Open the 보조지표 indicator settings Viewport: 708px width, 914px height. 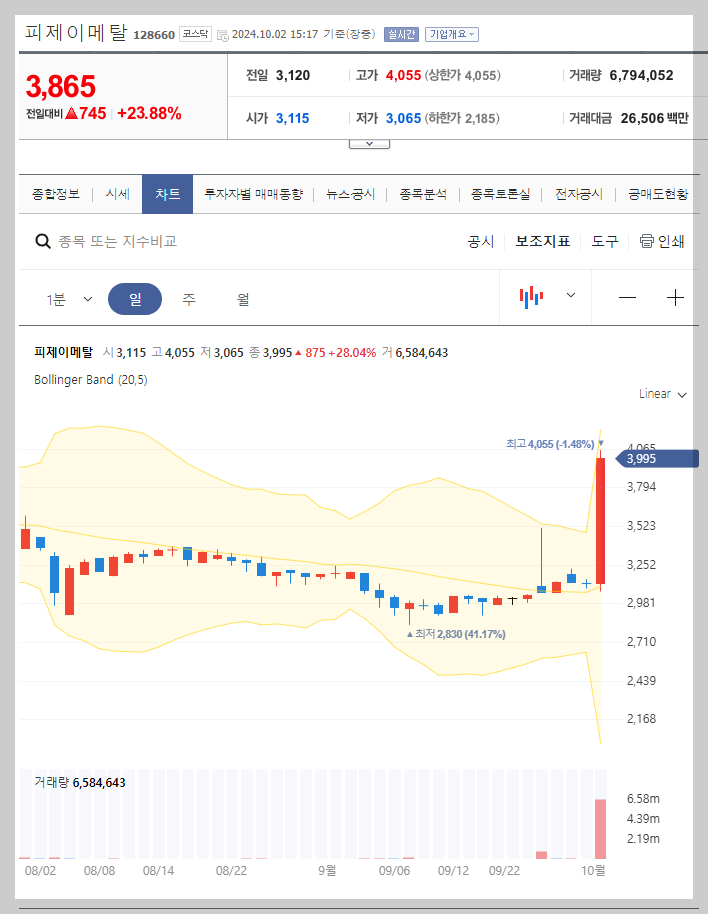[x=543, y=241]
